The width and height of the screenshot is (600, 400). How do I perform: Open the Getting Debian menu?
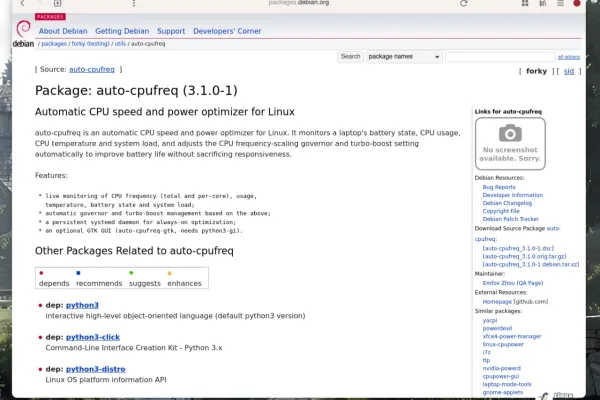[122, 31]
